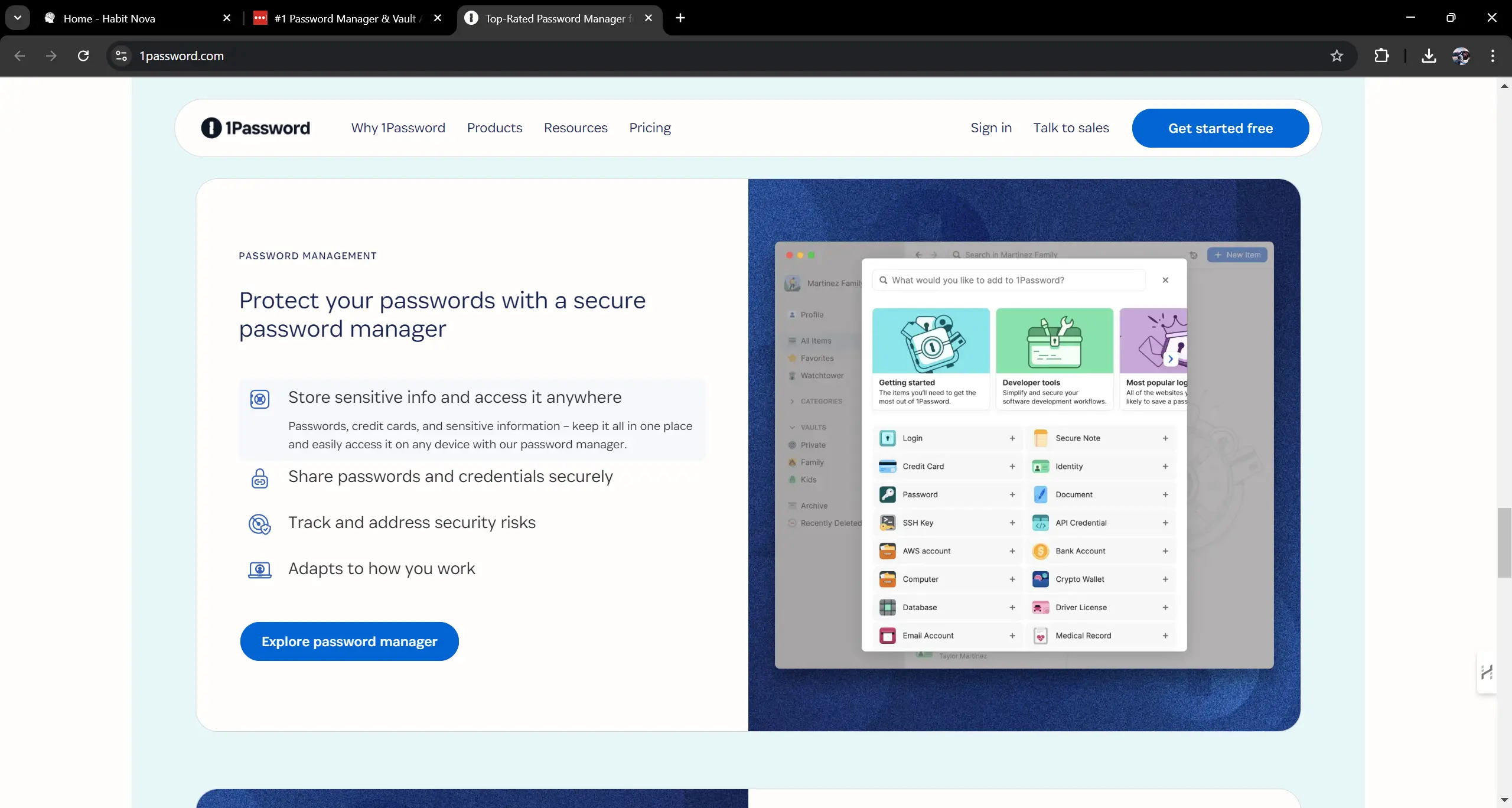Click the page vertical scrollbar thumb
Image resolution: width=1512 pixels, height=808 pixels.
point(1504,542)
